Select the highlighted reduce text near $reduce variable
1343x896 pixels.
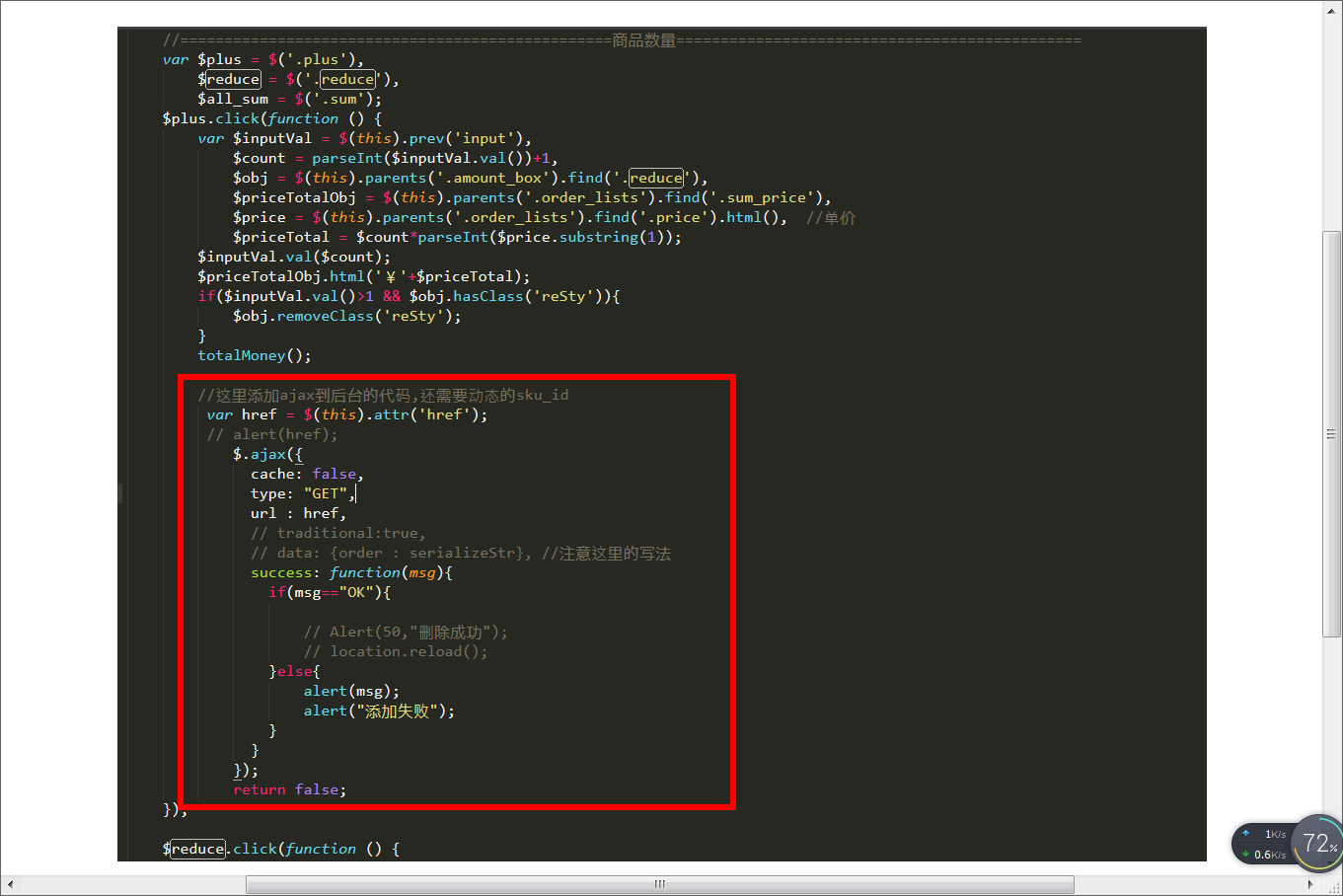[x=348, y=79]
